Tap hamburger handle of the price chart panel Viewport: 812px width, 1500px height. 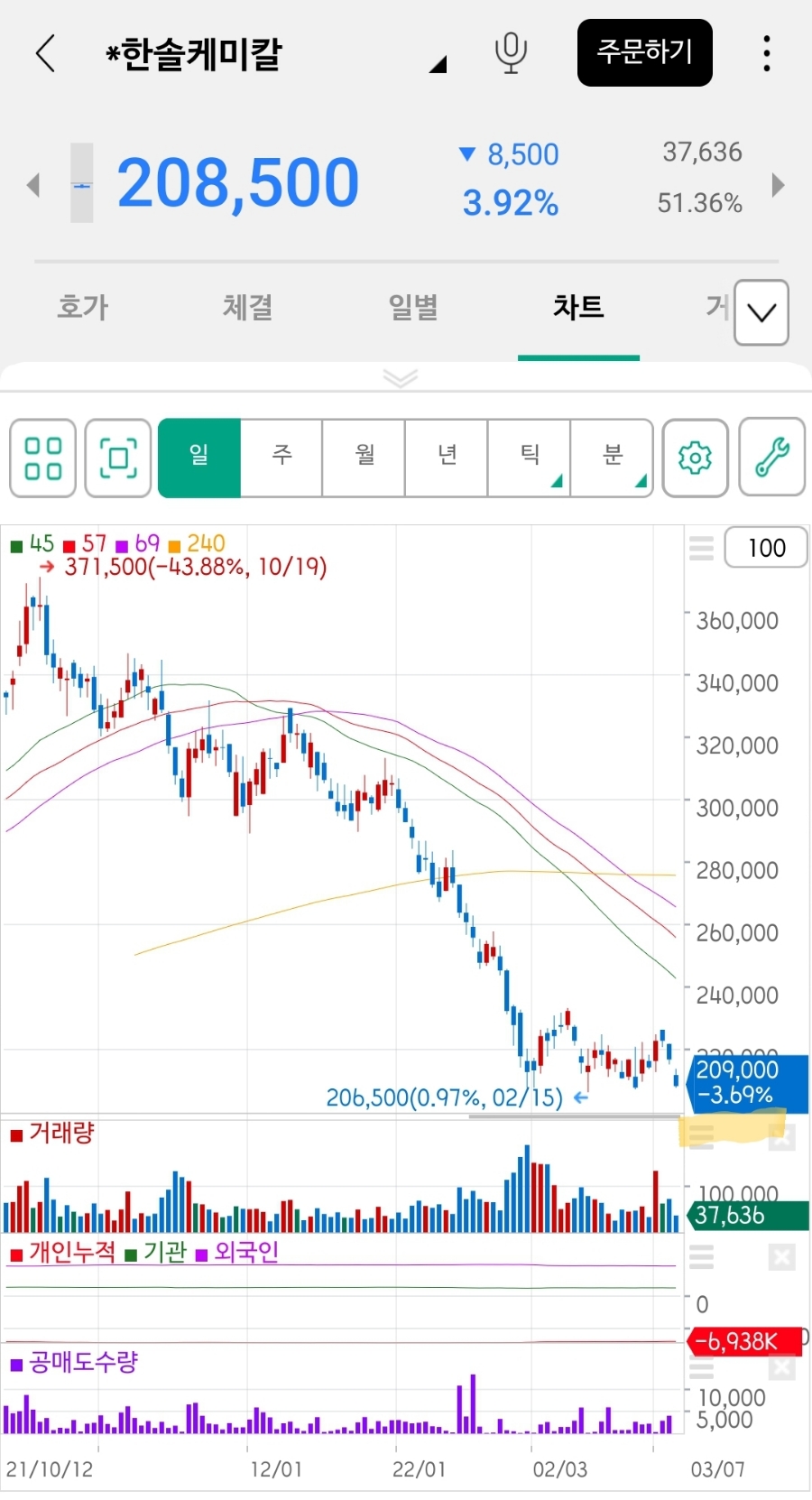(x=701, y=548)
